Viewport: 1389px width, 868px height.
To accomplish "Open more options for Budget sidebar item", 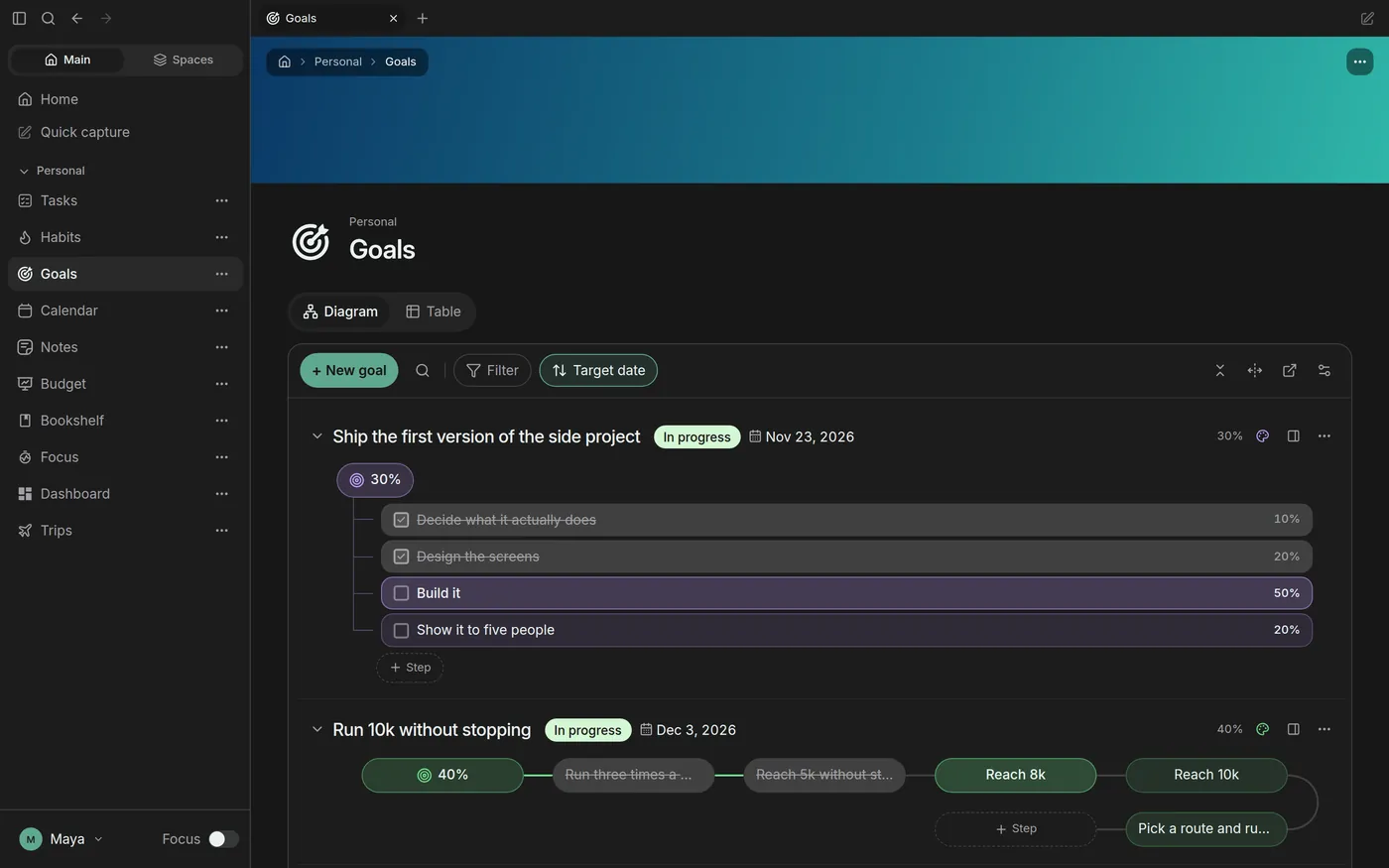I will coord(221,384).
